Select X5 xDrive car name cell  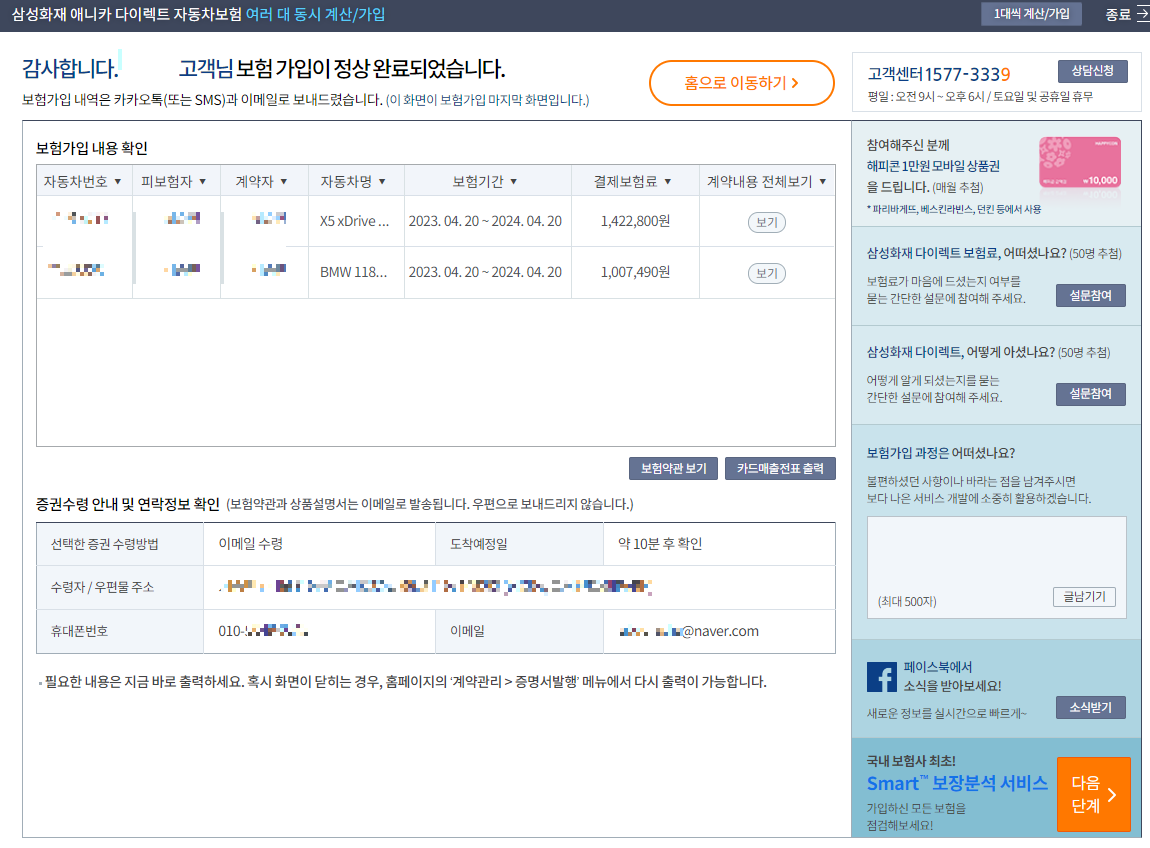[x=355, y=222]
